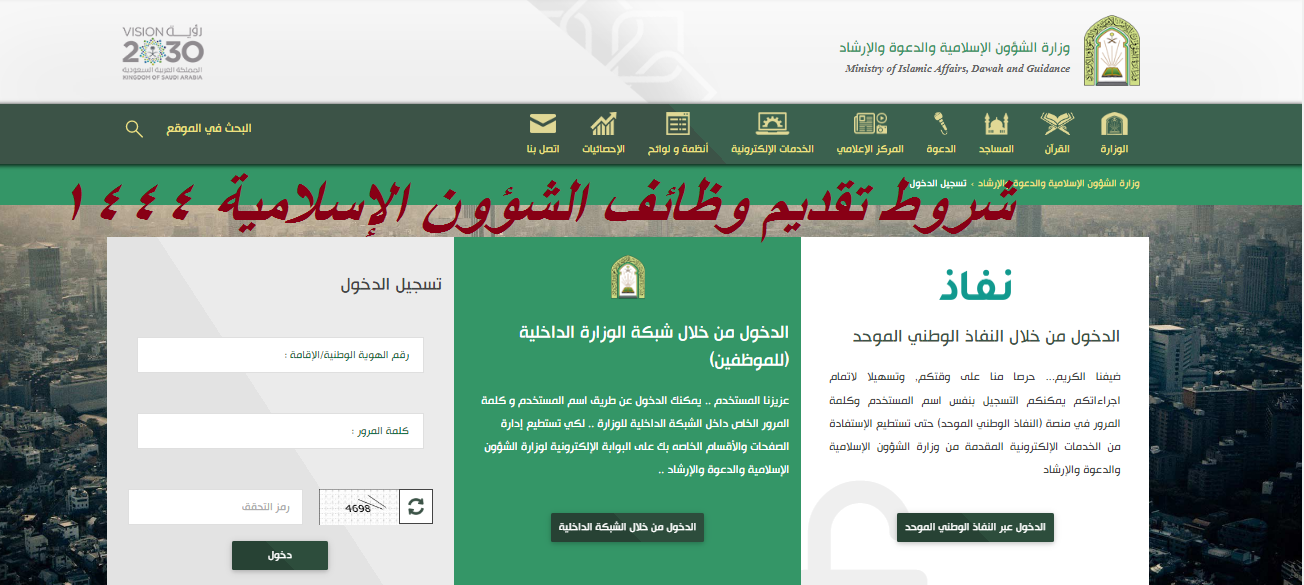Click the English ministry name in the header
The image size is (1304, 585).
pyautogui.click(x=957, y=69)
